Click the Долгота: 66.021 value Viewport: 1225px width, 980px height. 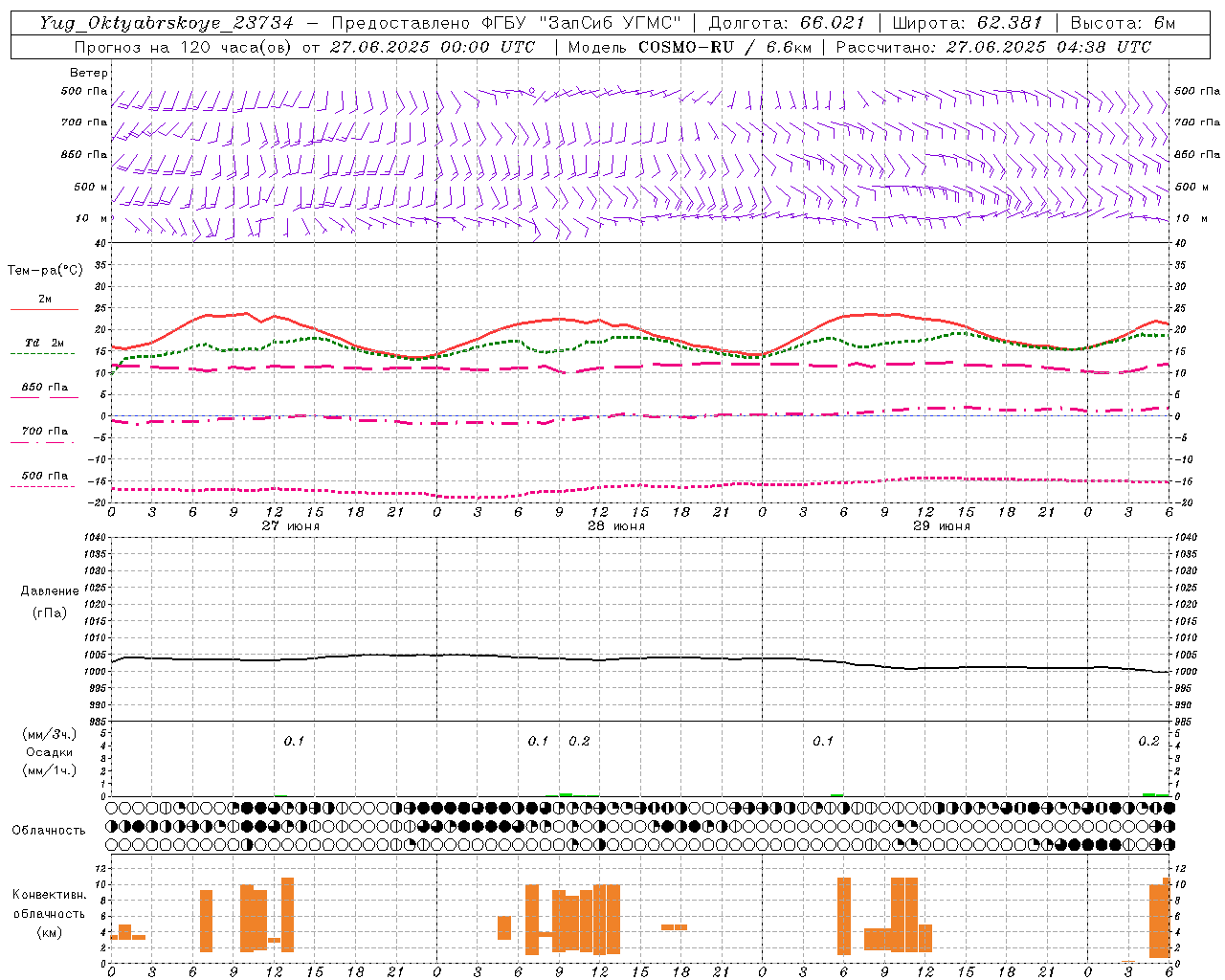786,23
